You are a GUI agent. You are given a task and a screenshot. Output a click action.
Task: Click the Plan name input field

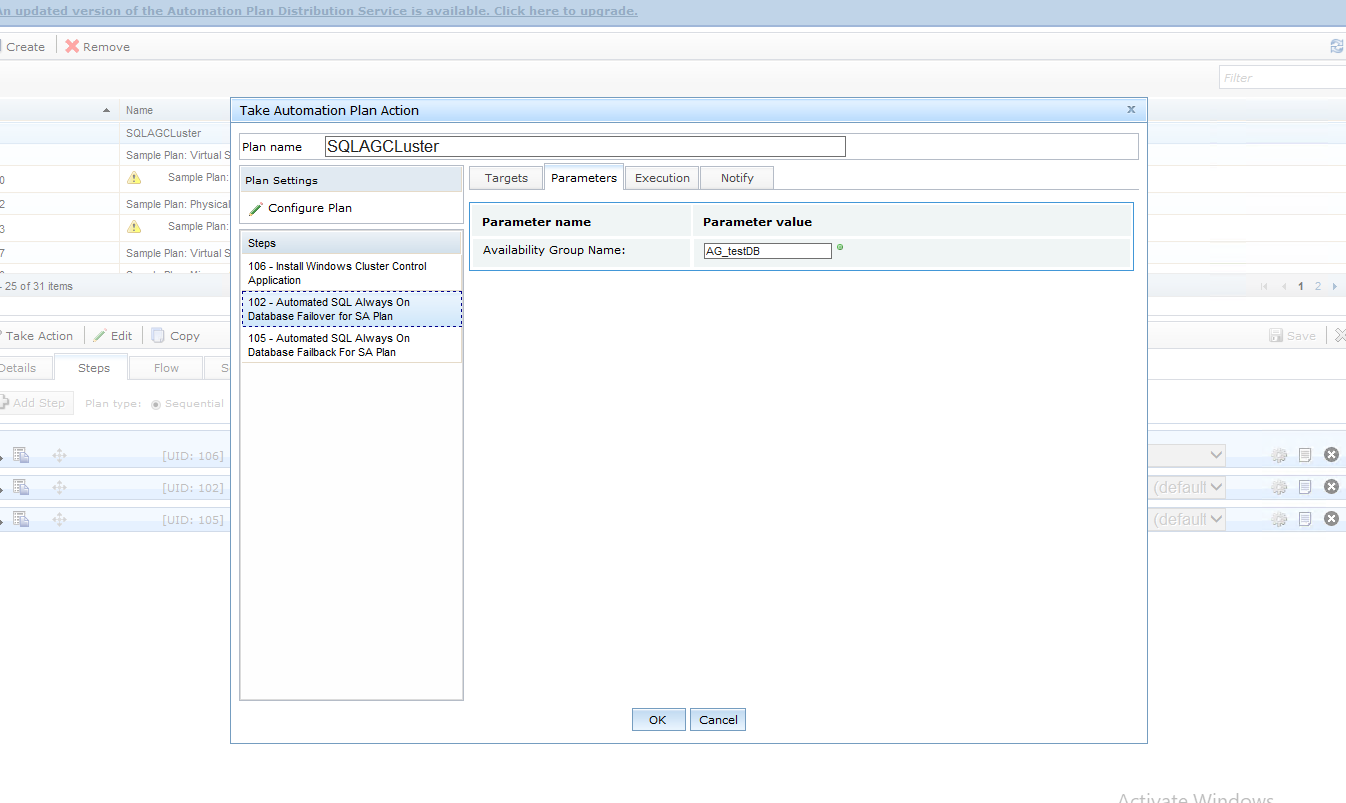[585, 147]
